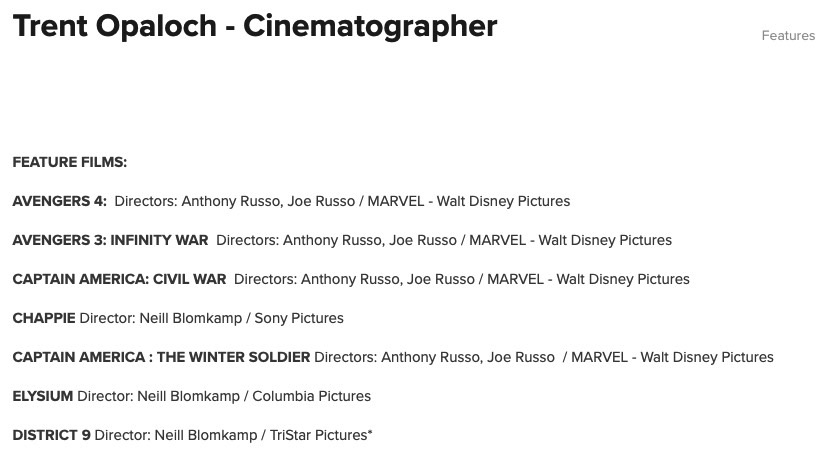
Task: Click Neill Blomkamp on the CHAPPIE line
Action: point(191,319)
